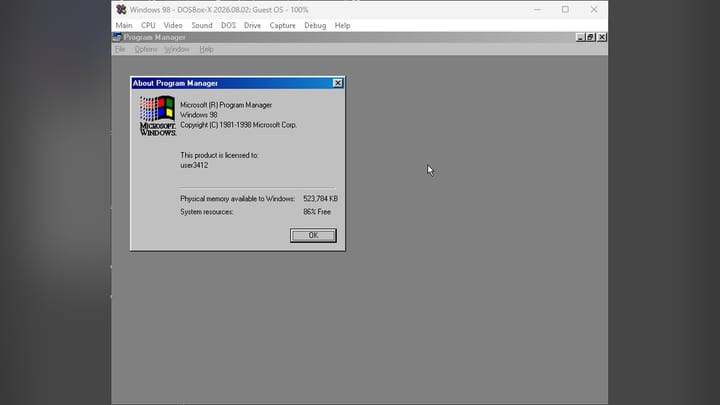Open DOSBox-X Help menu
Screen dimensions: 720x405
coord(342,25)
